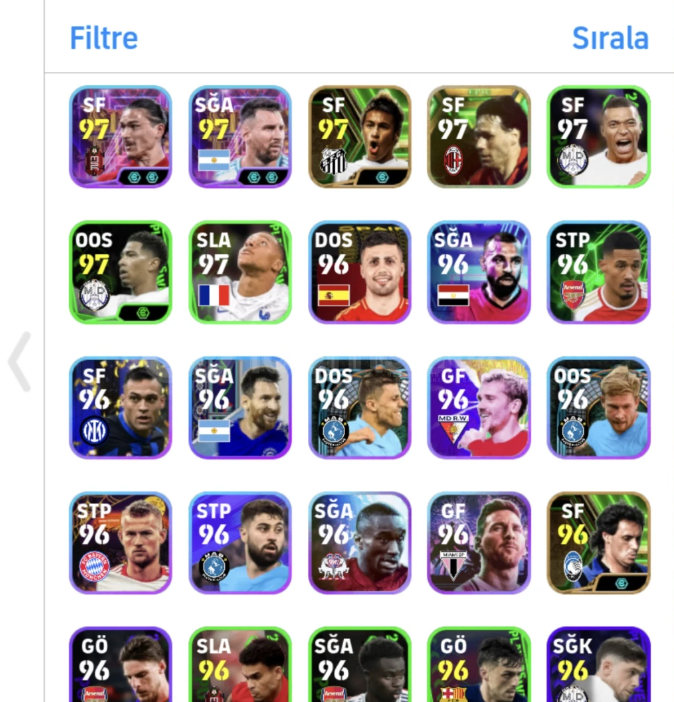Select the SĞK 96 purple card
The width and height of the screenshot is (674, 702).
click(599, 664)
